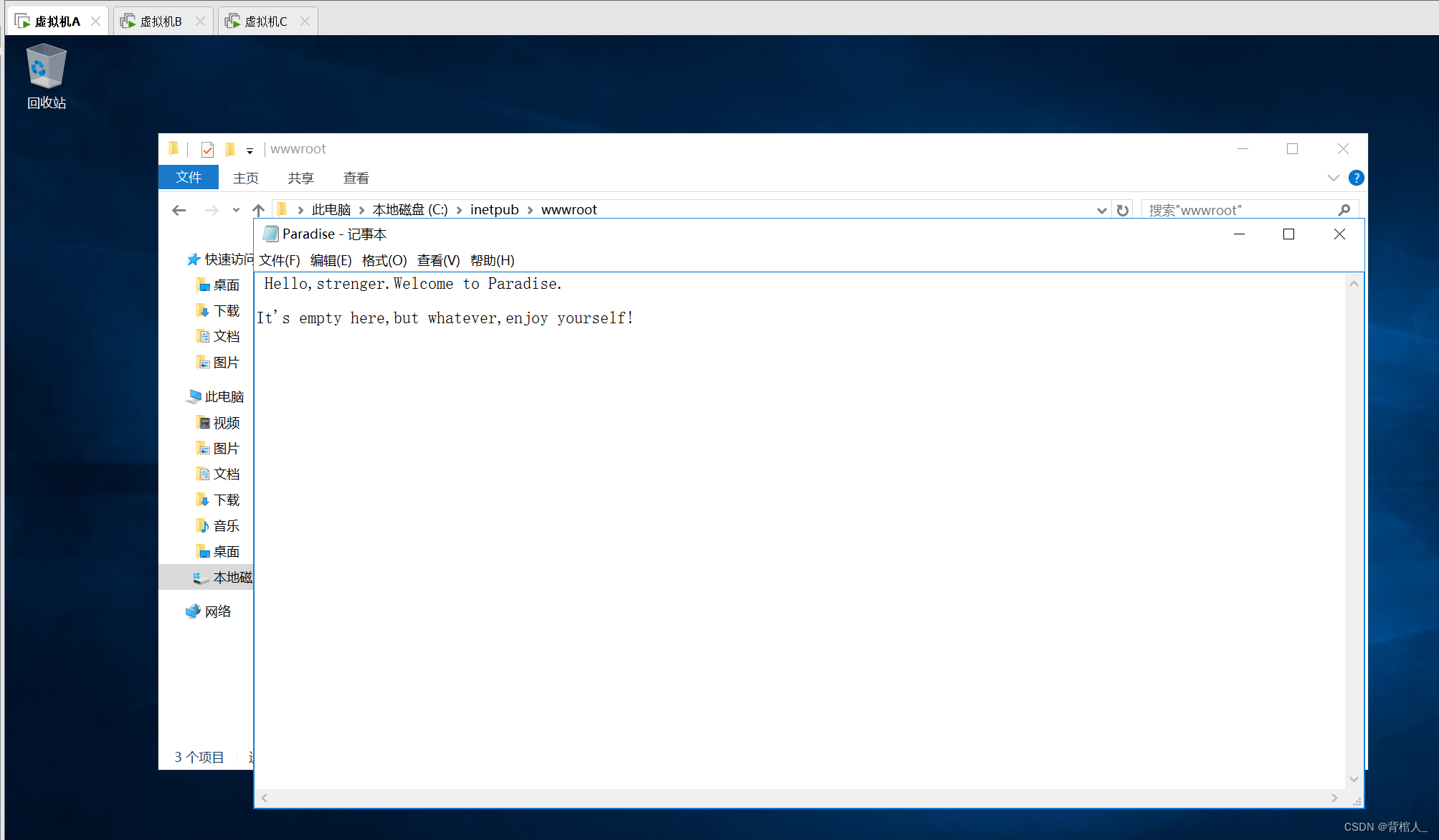Screen dimensions: 1439x840
Task: Open the 查看 ribbon tab in Explorer
Action: click(x=356, y=178)
